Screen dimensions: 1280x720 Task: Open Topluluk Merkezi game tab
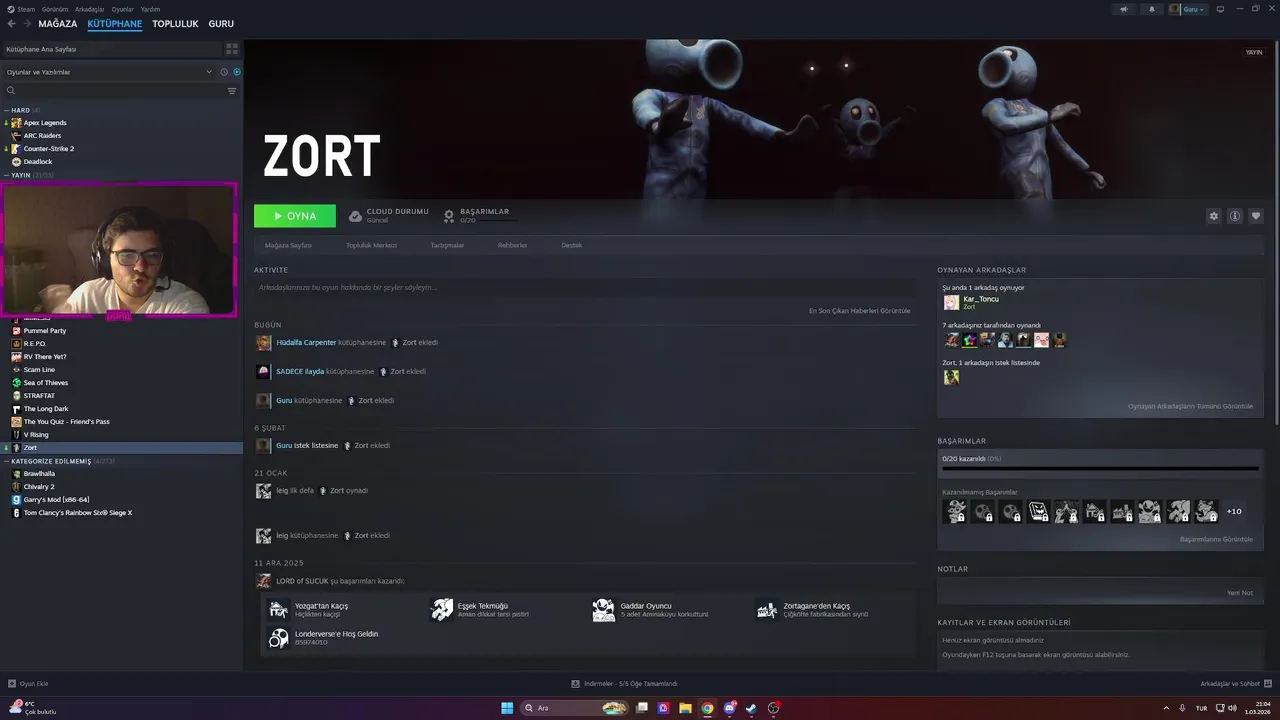(x=371, y=245)
